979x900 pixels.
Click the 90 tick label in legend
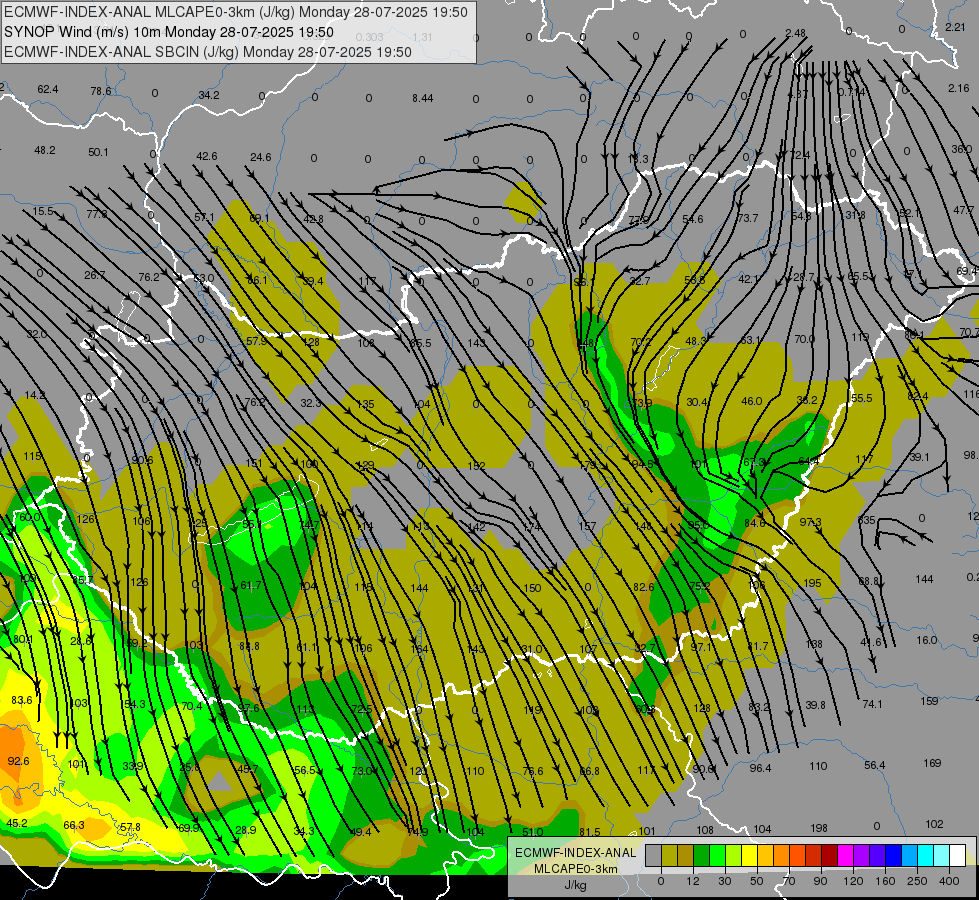[820, 881]
